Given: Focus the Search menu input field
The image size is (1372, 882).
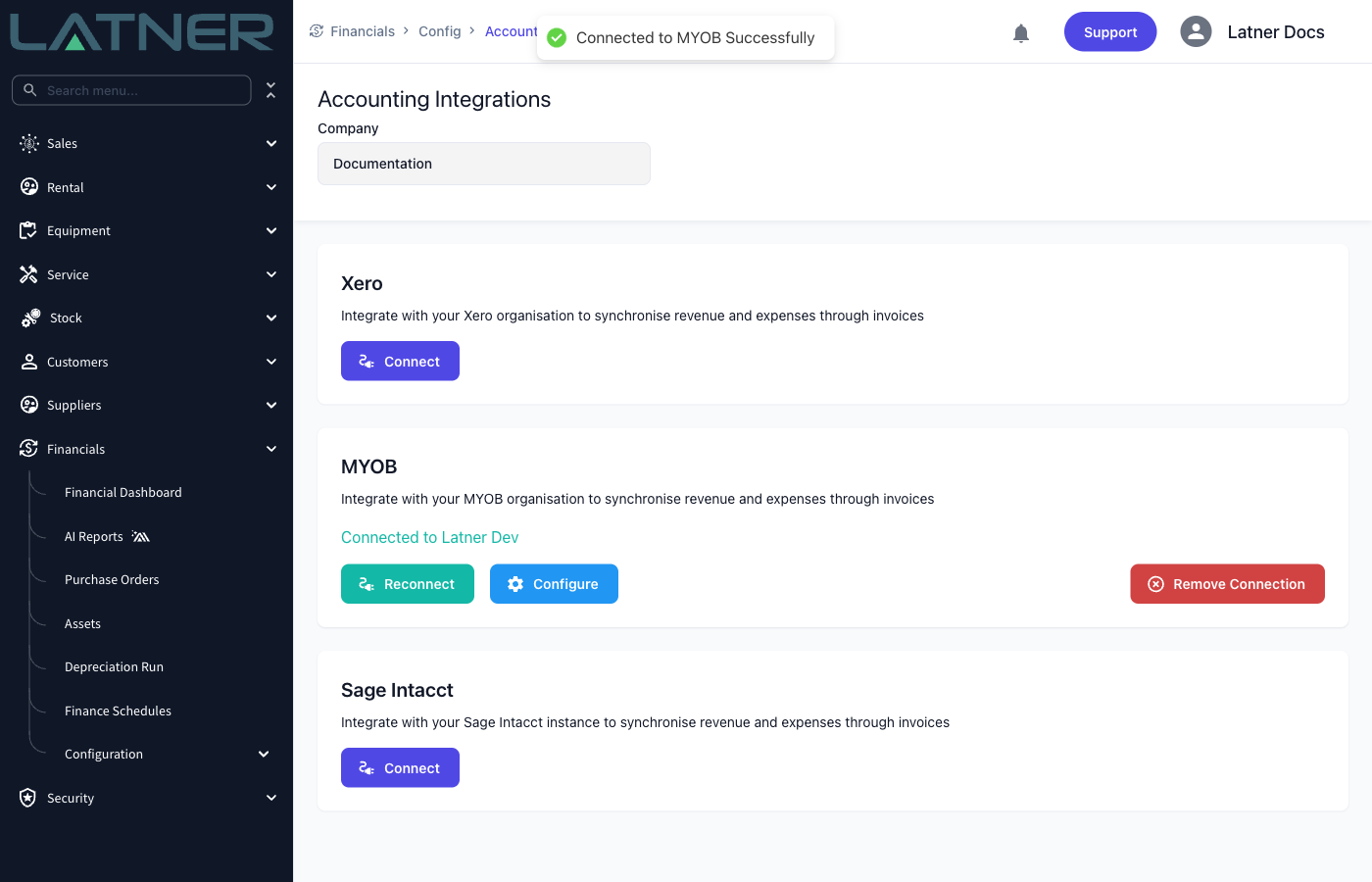Looking at the screenshot, I should click(131, 90).
